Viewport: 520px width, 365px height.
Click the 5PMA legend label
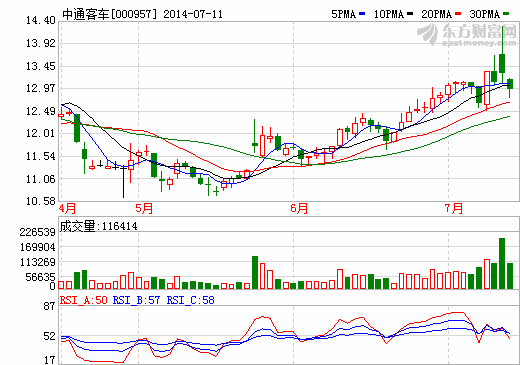click(x=344, y=14)
